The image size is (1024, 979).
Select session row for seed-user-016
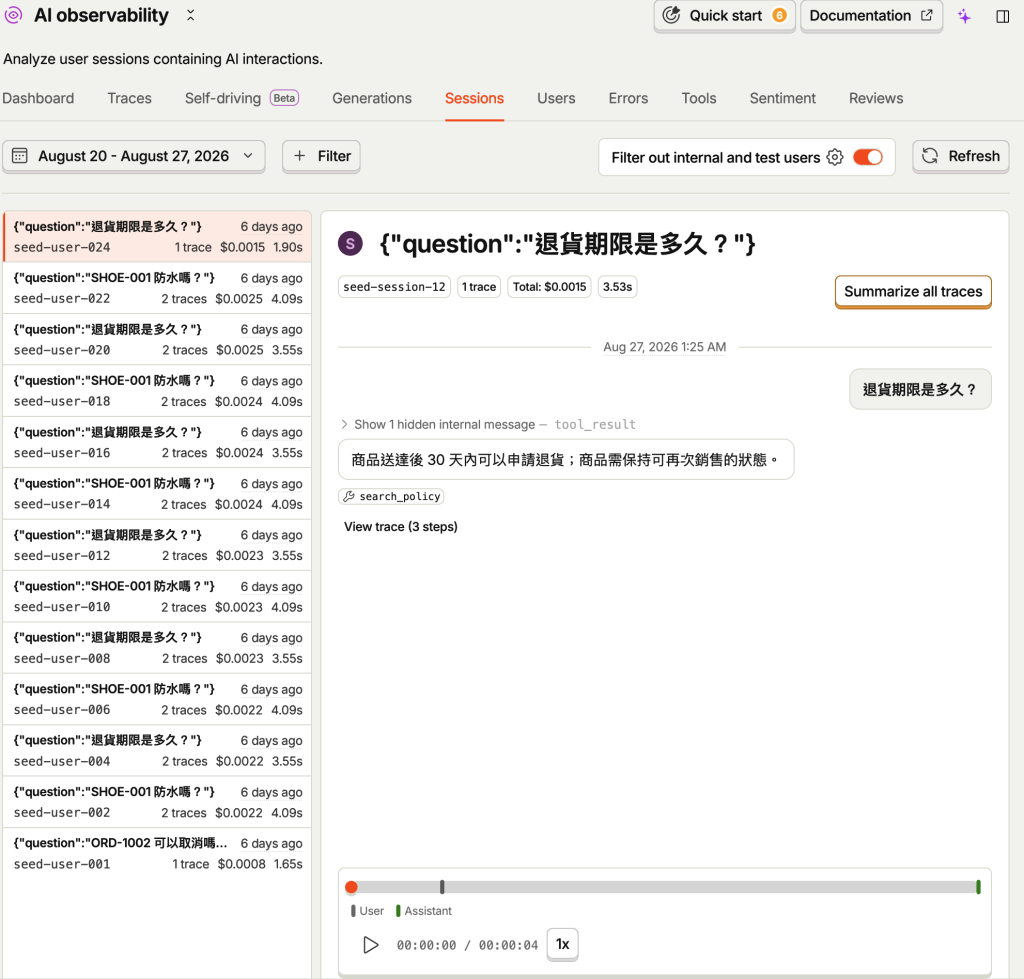click(157, 442)
